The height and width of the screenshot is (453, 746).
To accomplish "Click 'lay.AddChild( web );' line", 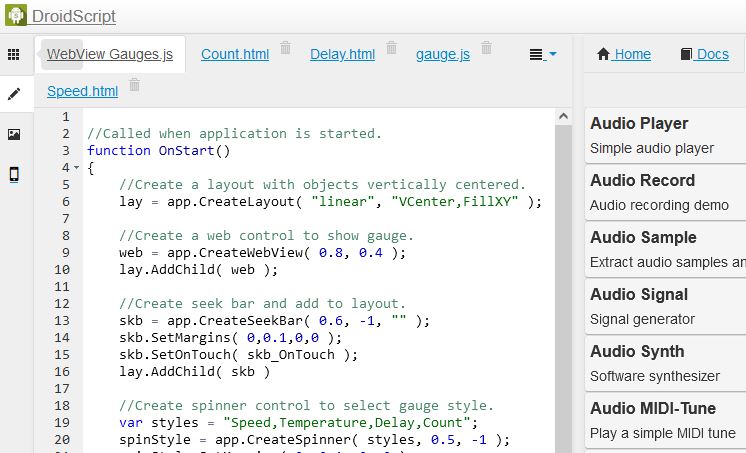I will 198,270.
